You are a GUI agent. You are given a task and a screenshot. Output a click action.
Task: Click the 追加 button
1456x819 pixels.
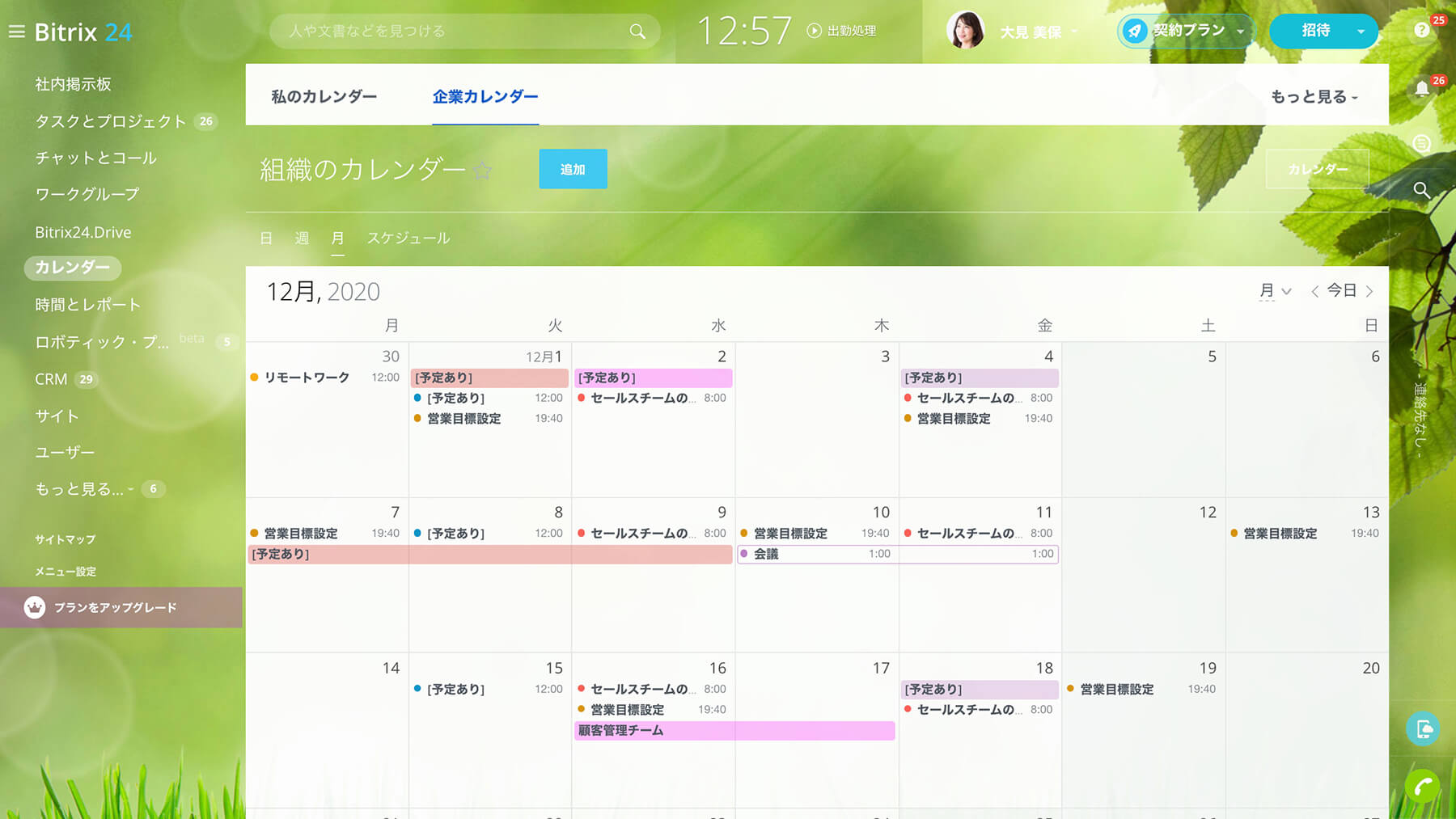pyautogui.click(x=573, y=169)
